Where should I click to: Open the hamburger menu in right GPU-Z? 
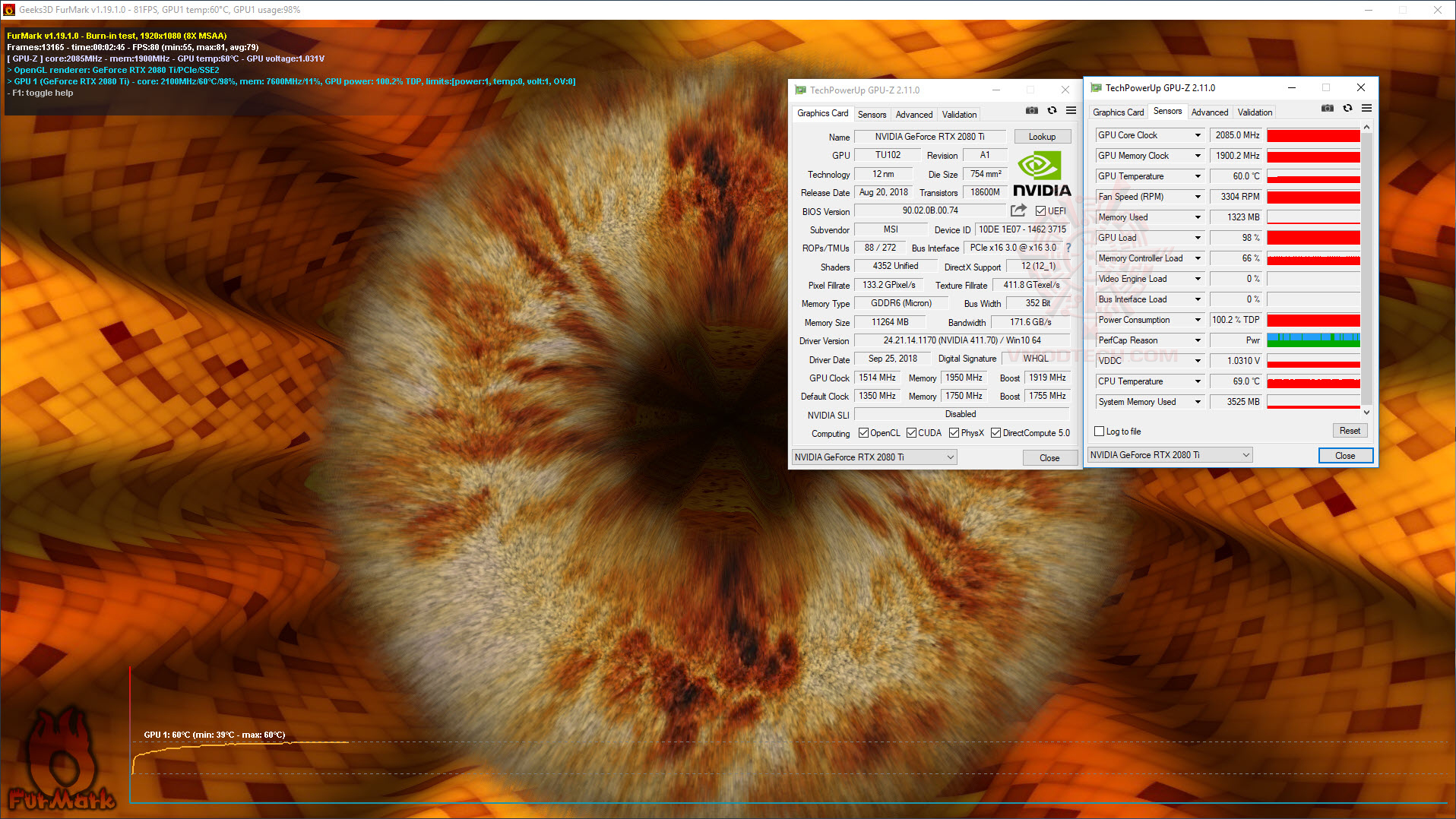click(x=1366, y=108)
